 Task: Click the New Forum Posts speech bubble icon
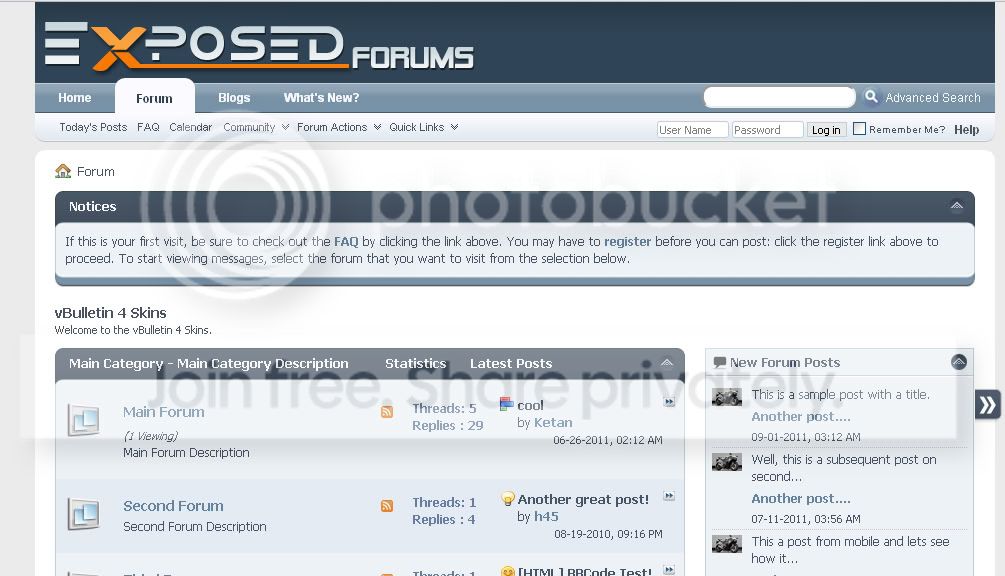click(x=720, y=362)
